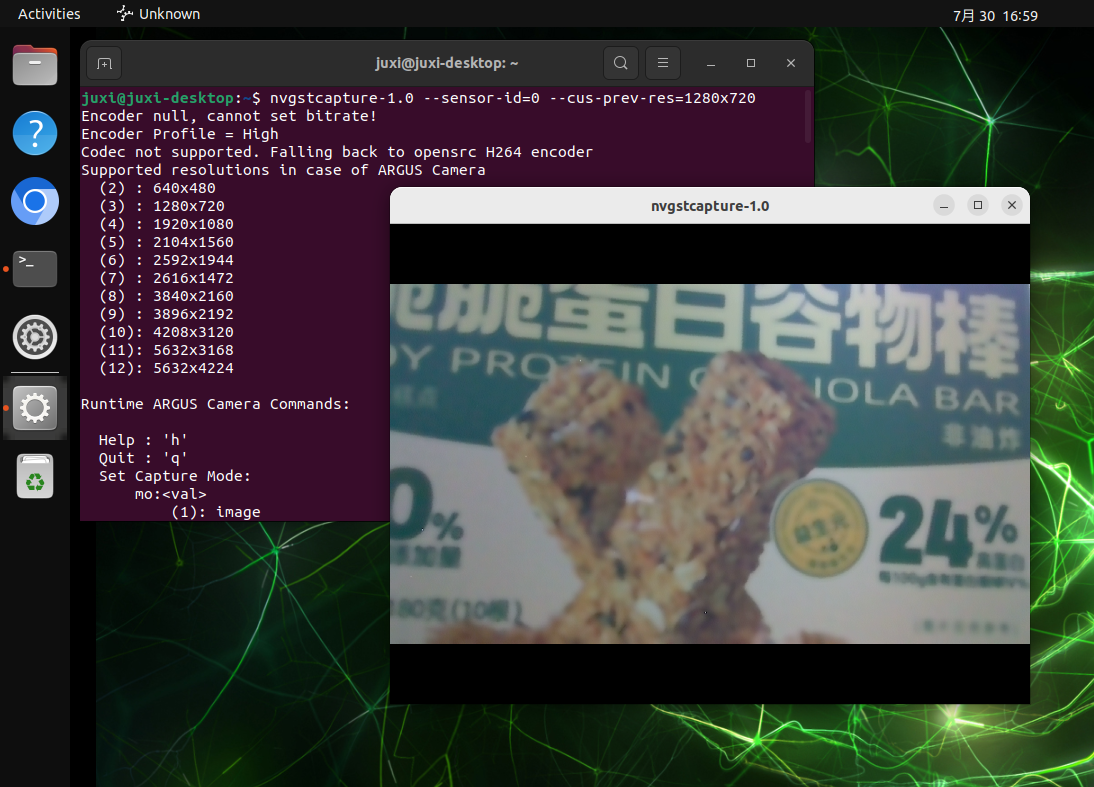
Task: Open the Help app in the dock
Action: 35,133
